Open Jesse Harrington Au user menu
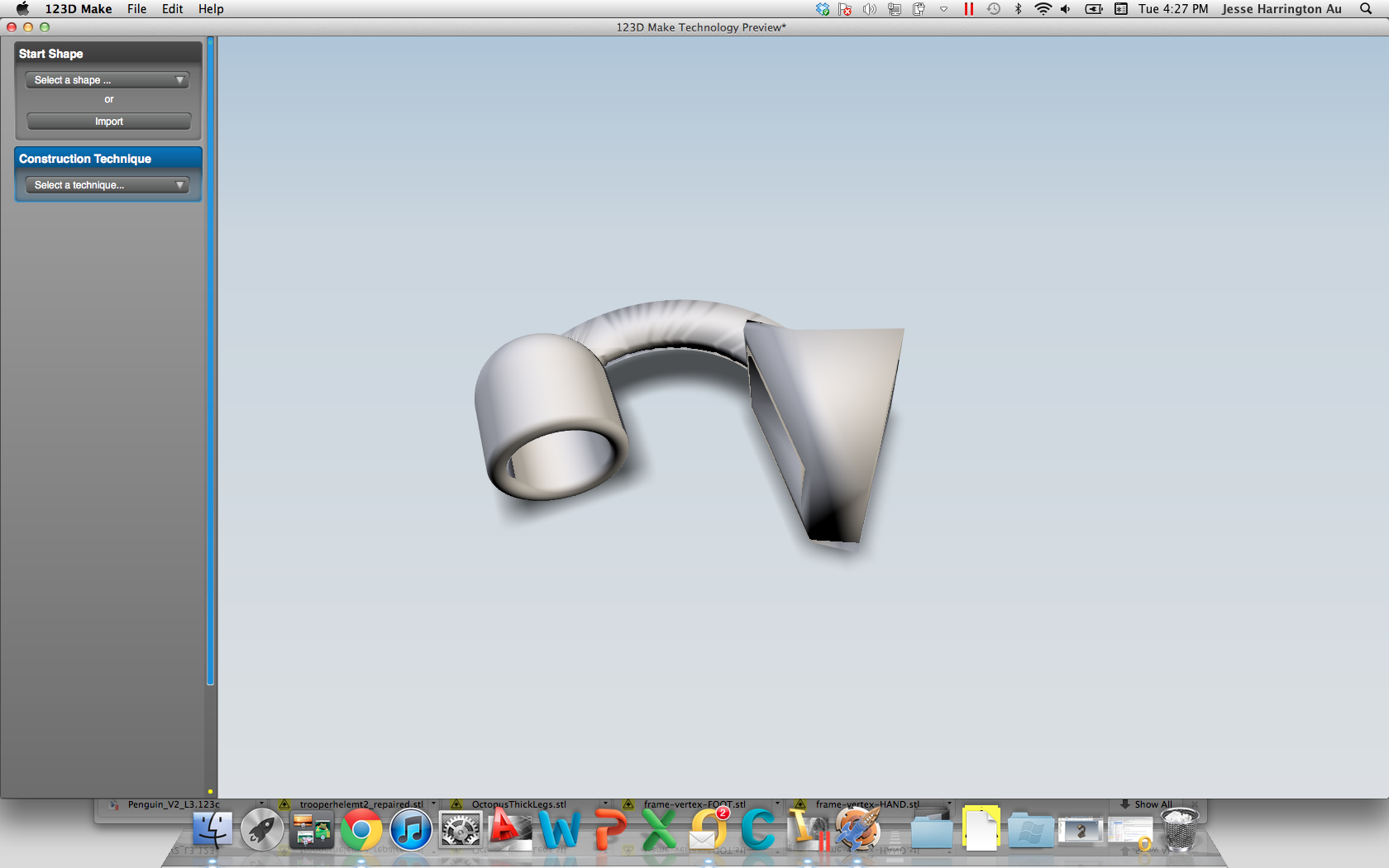Viewport: 1389px width, 868px height. [1282, 9]
